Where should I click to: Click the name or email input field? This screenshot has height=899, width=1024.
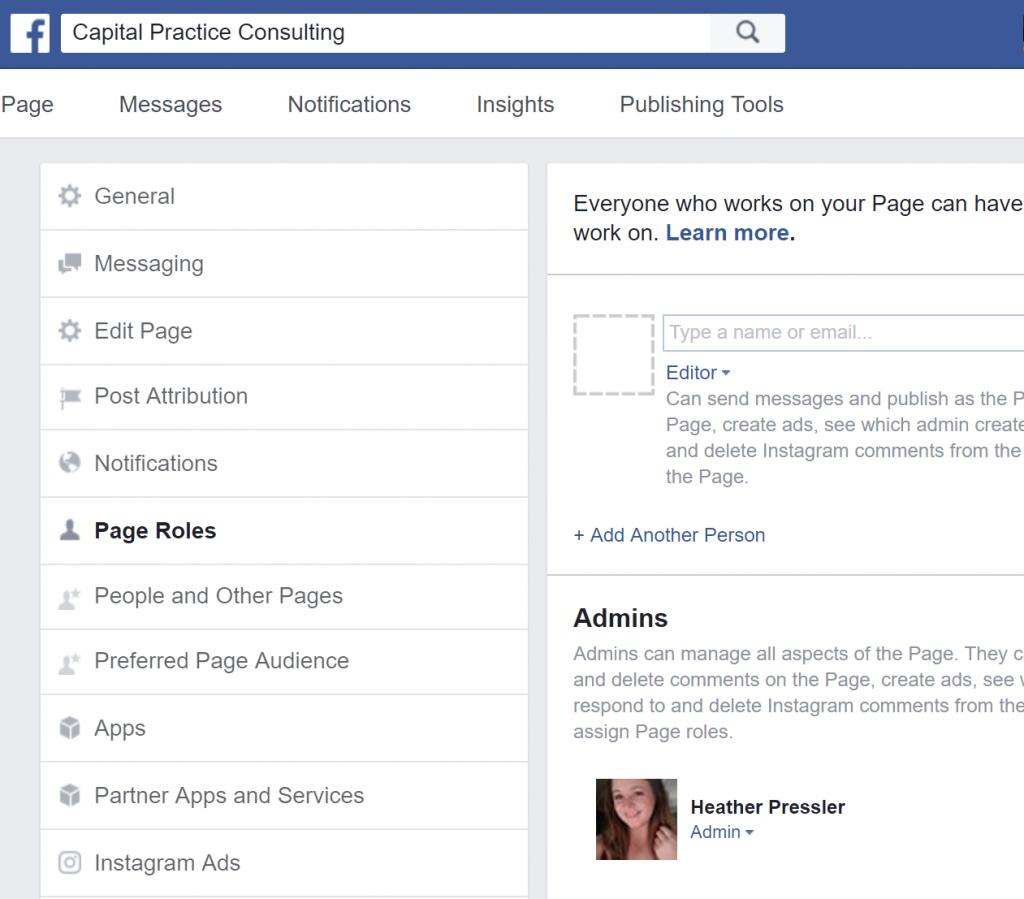(844, 332)
